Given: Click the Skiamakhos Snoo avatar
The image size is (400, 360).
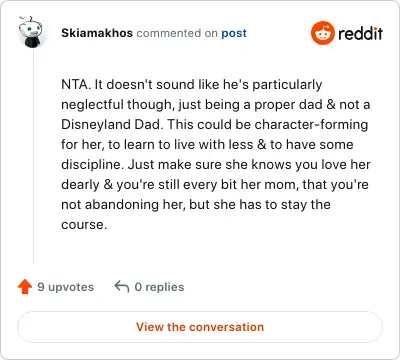Looking at the screenshot, I should 30,32.
